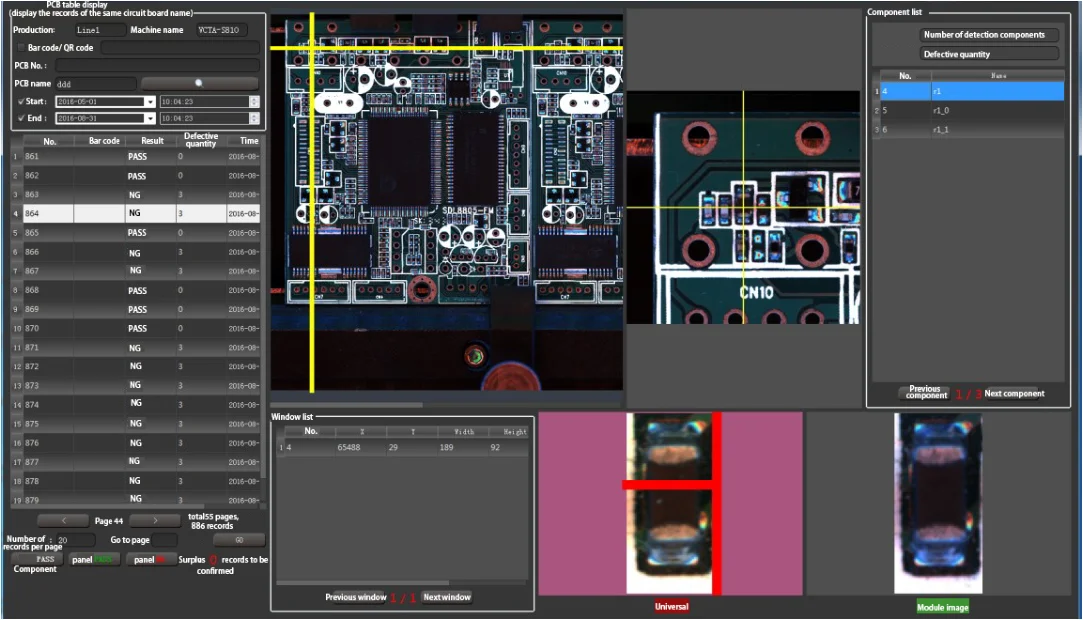Enable the Bar code/QR code checkbox
This screenshot has width=1083, height=620.
22,48
